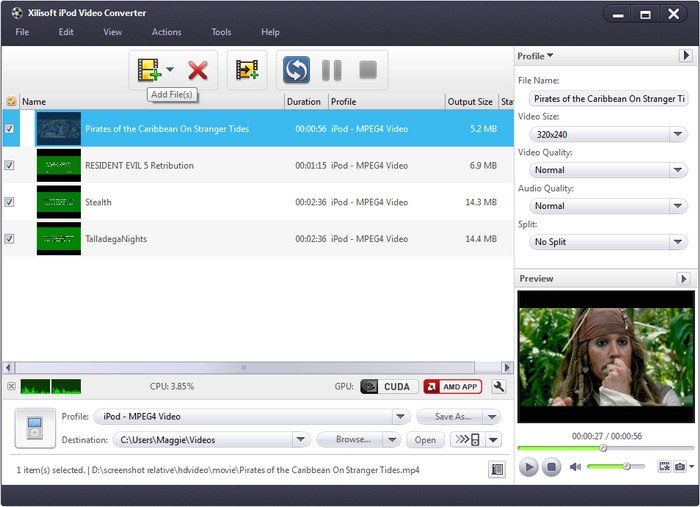Open the Edit menu

[66, 32]
